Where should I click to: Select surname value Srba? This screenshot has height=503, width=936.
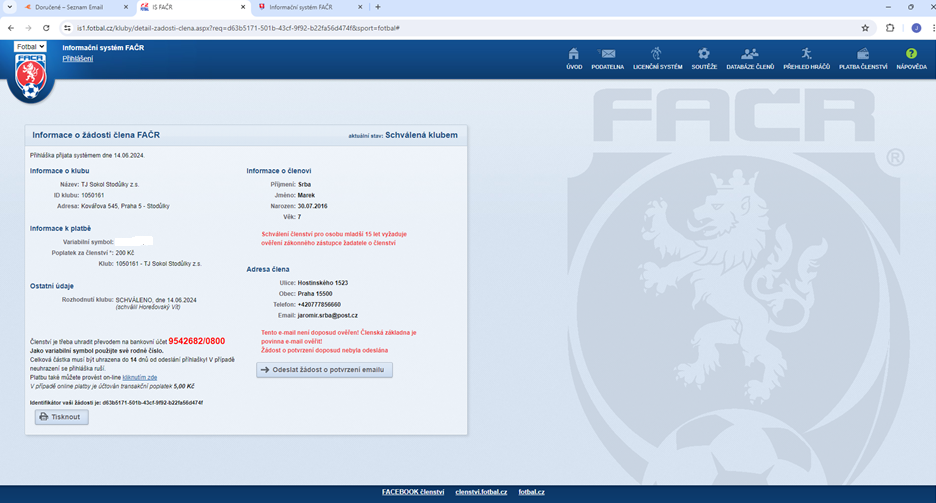tap(304, 185)
